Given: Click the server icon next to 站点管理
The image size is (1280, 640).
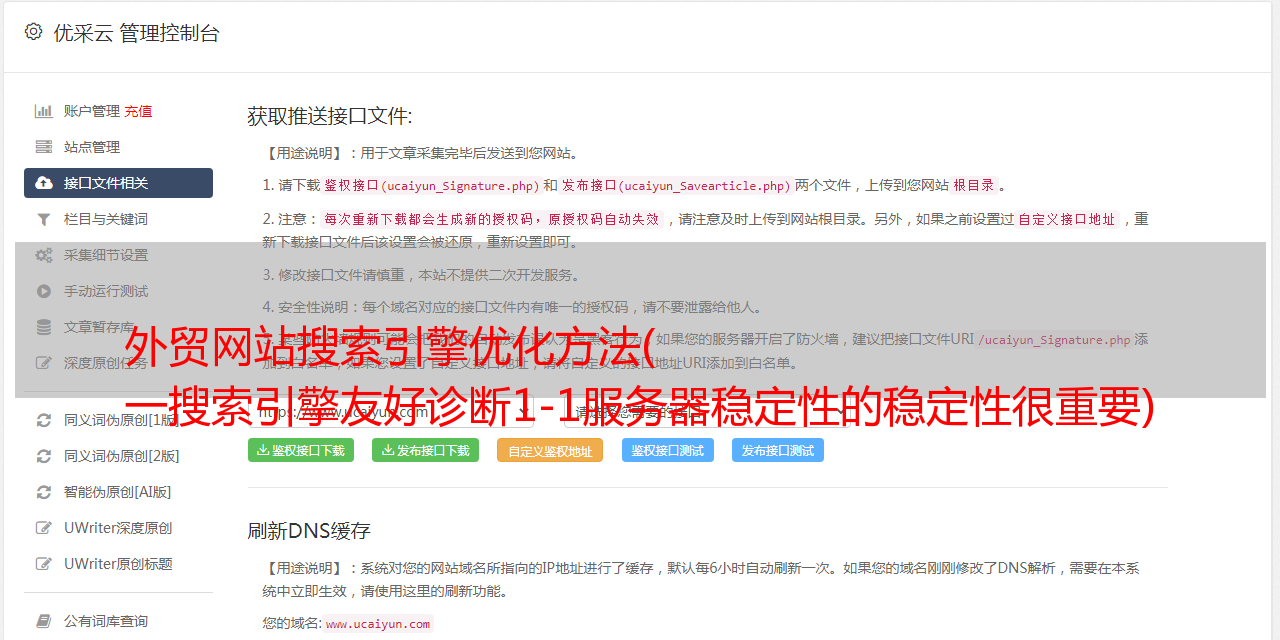Looking at the screenshot, I should point(44,147).
